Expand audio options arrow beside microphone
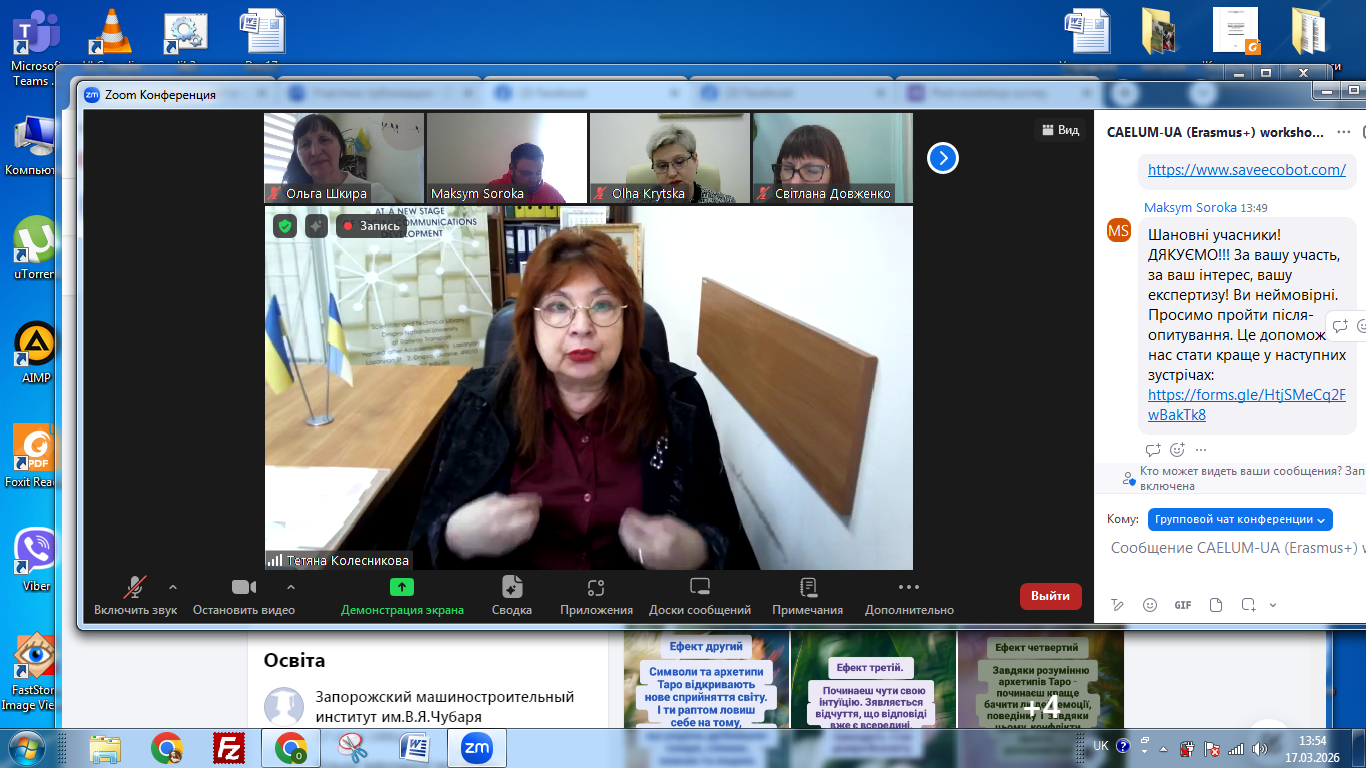 tap(173, 587)
